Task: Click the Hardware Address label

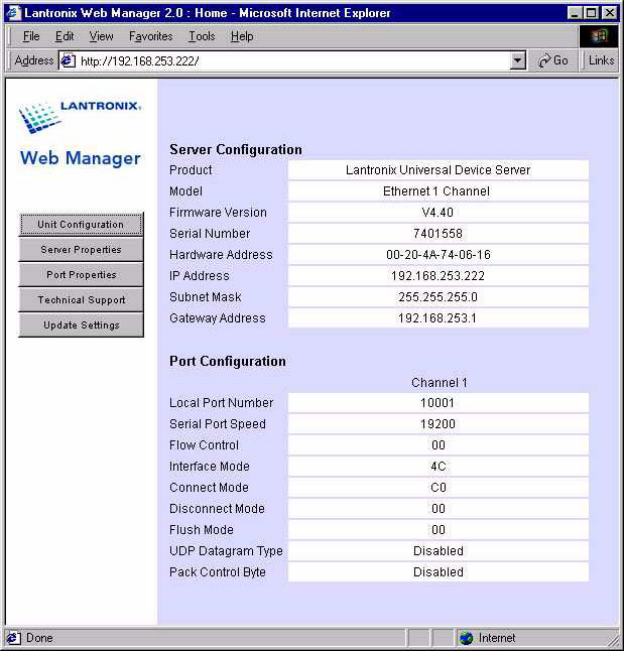Action: pos(221,255)
